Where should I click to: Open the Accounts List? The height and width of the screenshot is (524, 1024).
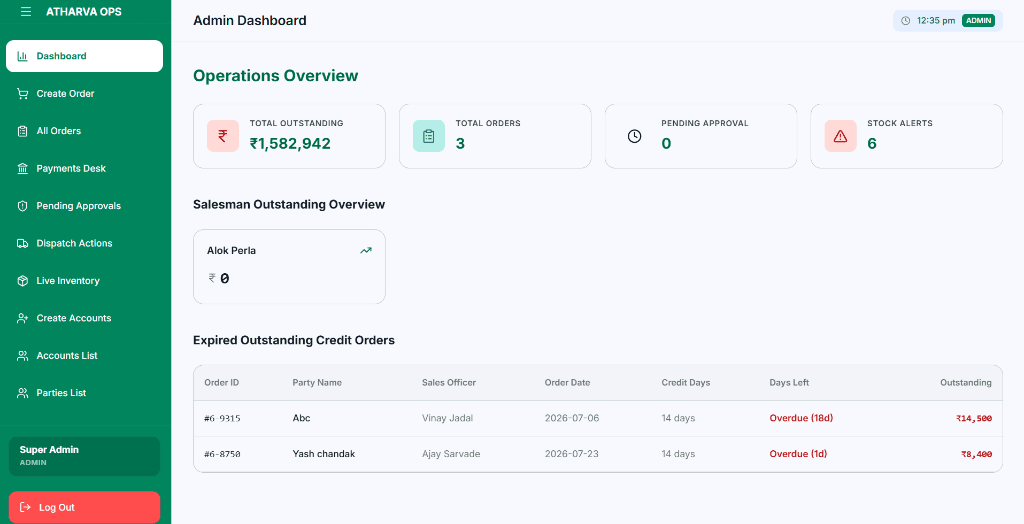[x=84, y=355]
